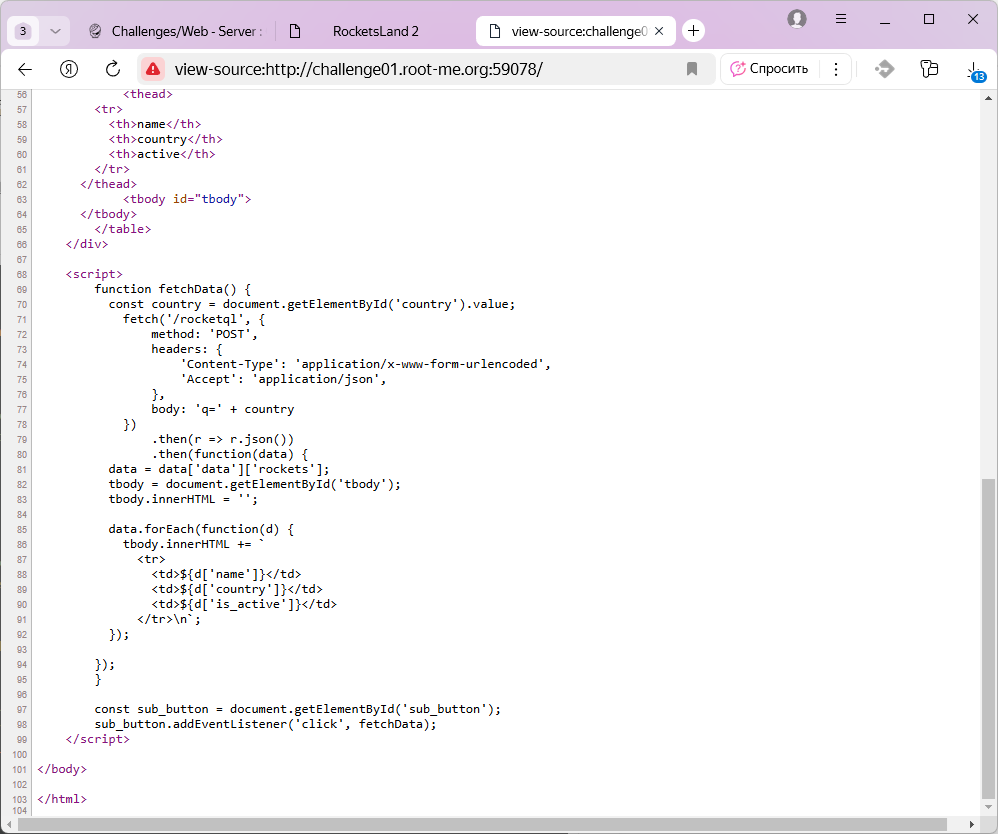Click the red insecure connection warning icon
This screenshot has width=998, height=834.
[153, 69]
